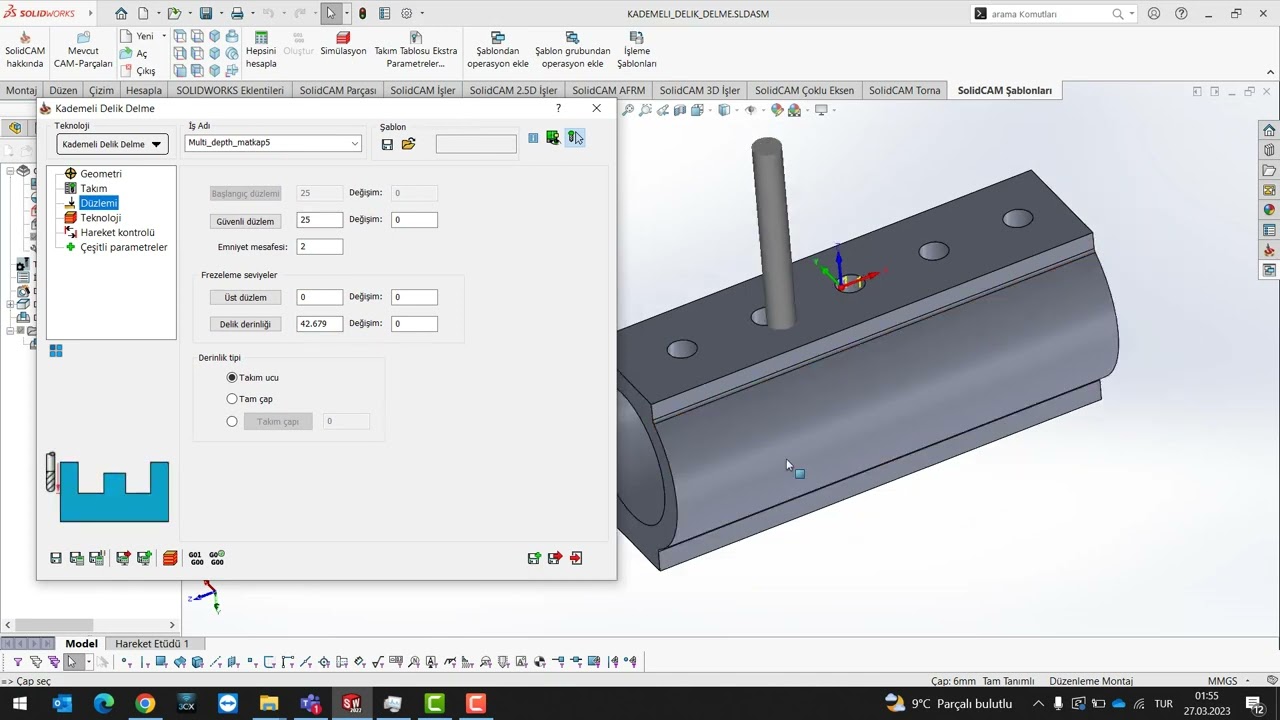The image size is (1280, 720).
Task: Run Hepsini hesapla calculation
Action: (x=261, y=50)
